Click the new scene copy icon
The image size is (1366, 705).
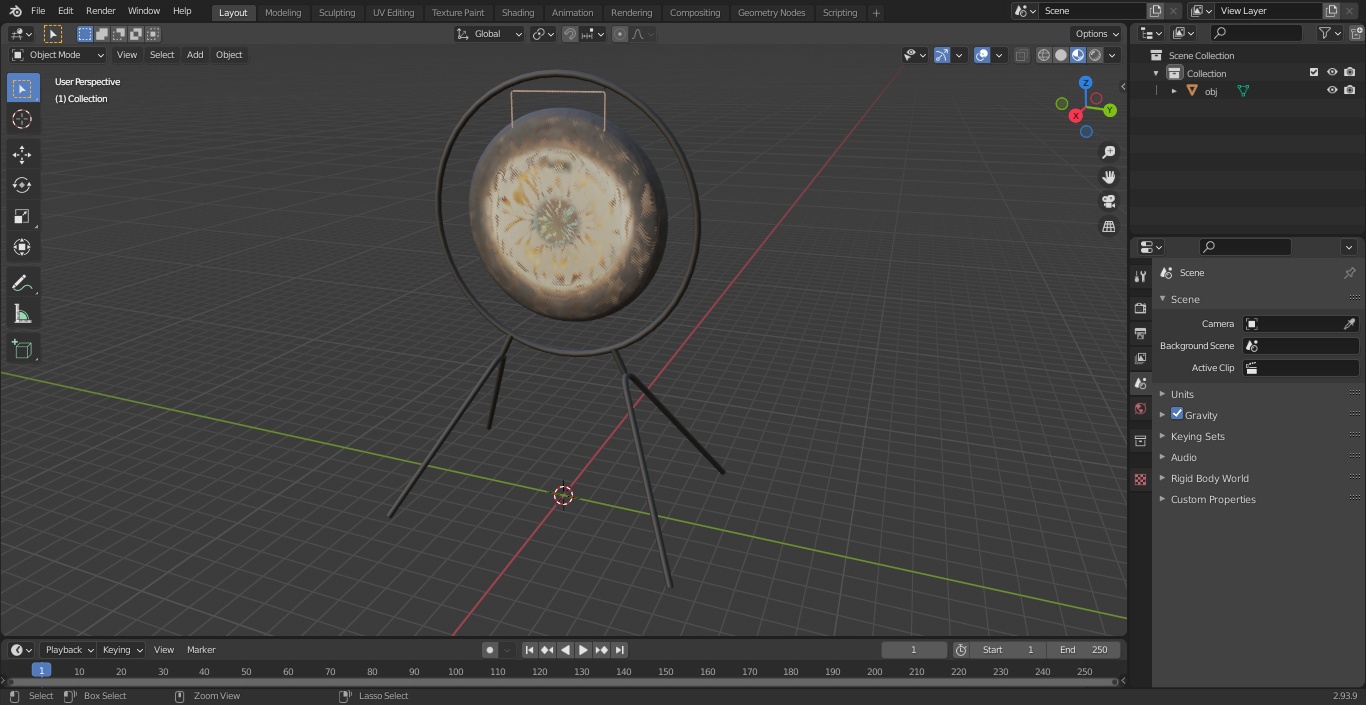coord(1155,11)
